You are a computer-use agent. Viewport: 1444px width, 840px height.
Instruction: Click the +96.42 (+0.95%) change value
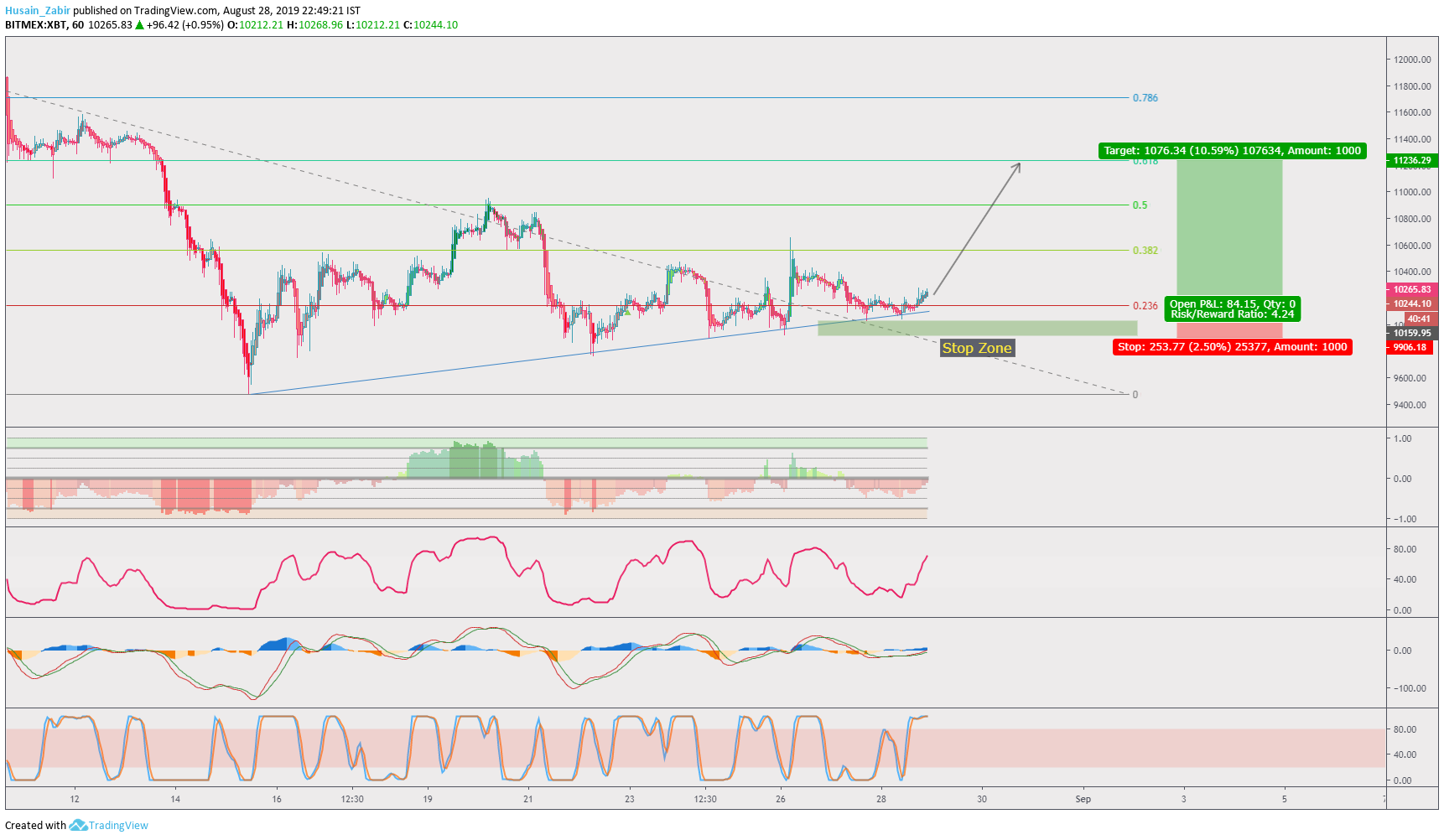coord(185,25)
